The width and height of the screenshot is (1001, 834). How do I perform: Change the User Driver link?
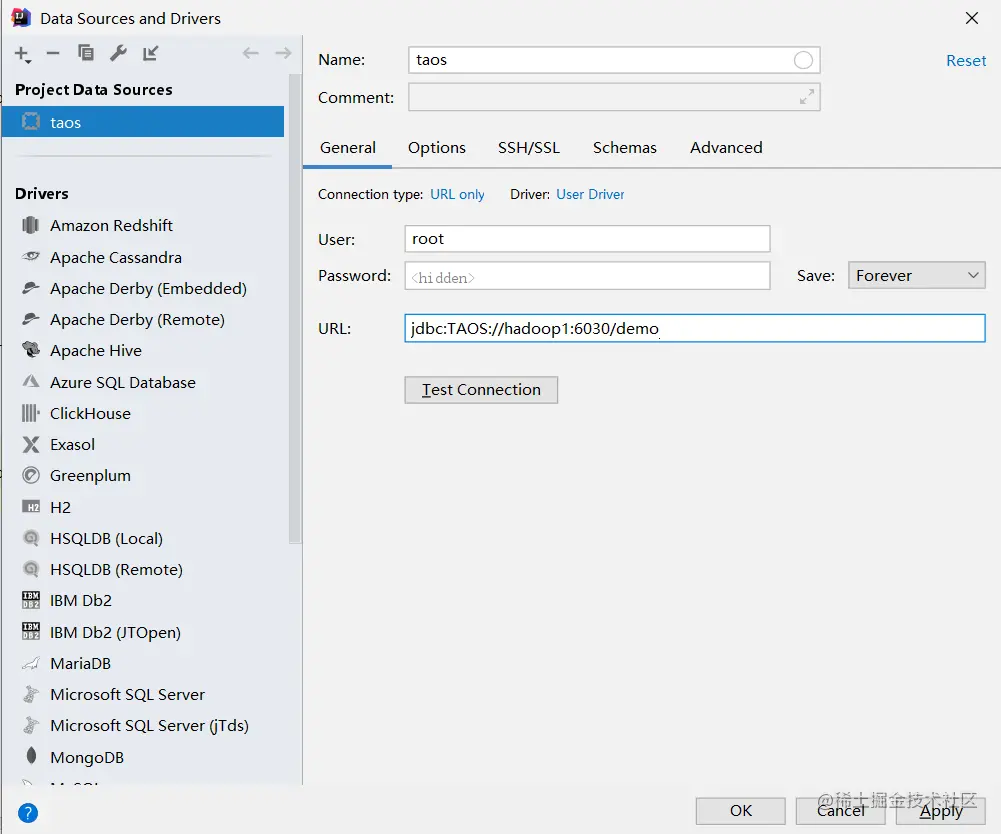tap(590, 194)
